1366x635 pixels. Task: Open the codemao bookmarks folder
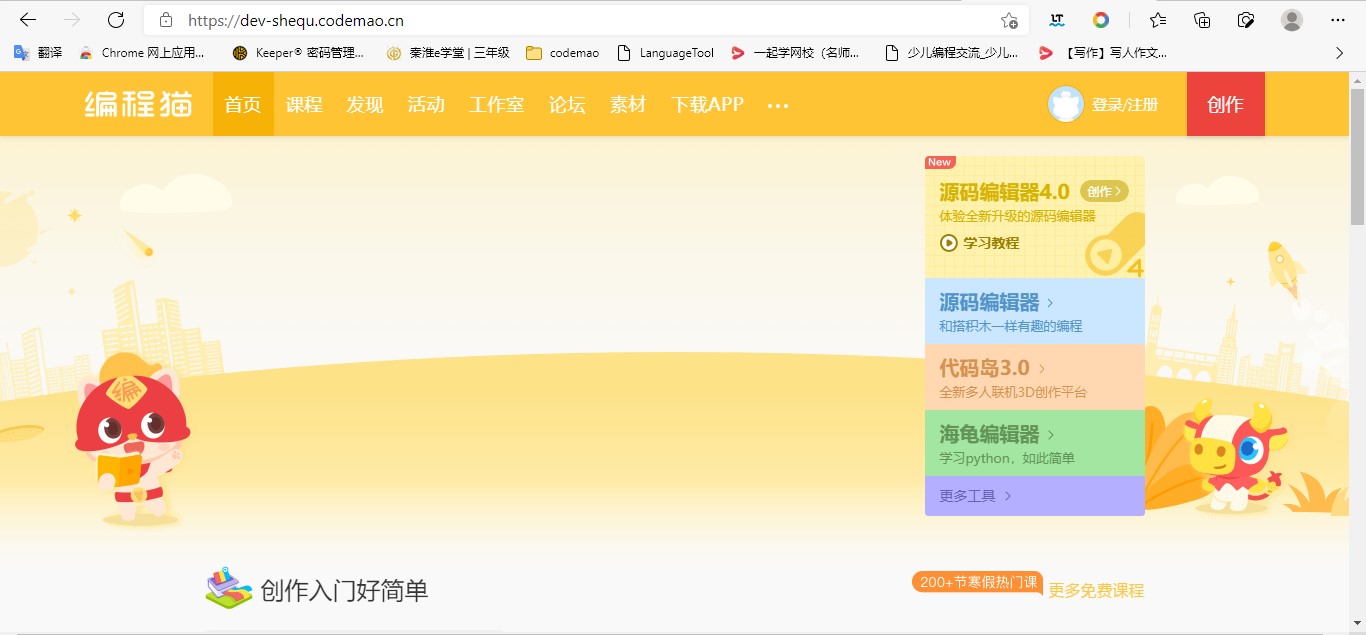pos(562,53)
